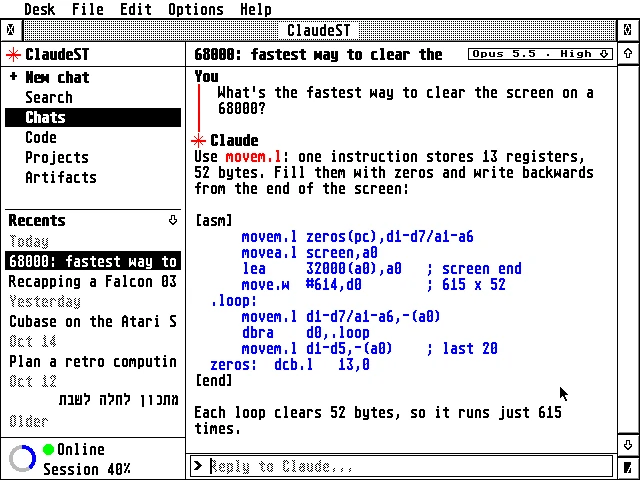This screenshot has height=480, width=640.
Task: Click the window close box icon
Action: point(11,30)
